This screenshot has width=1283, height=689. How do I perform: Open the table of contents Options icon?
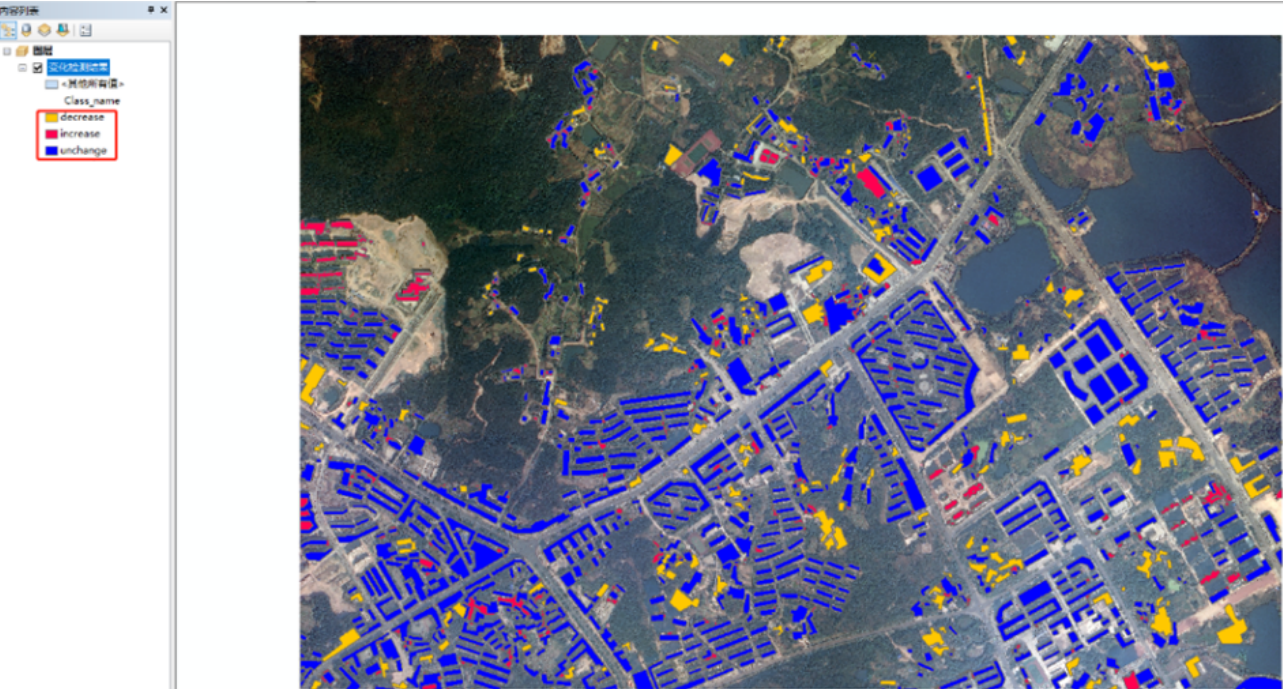tap(85, 30)
